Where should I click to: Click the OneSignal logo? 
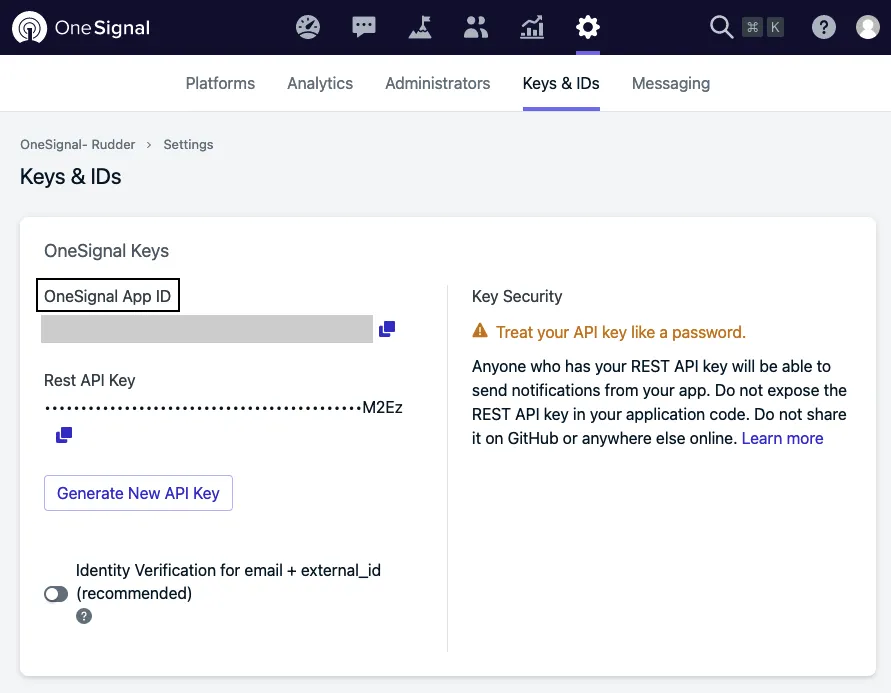(x=81, y=27)
